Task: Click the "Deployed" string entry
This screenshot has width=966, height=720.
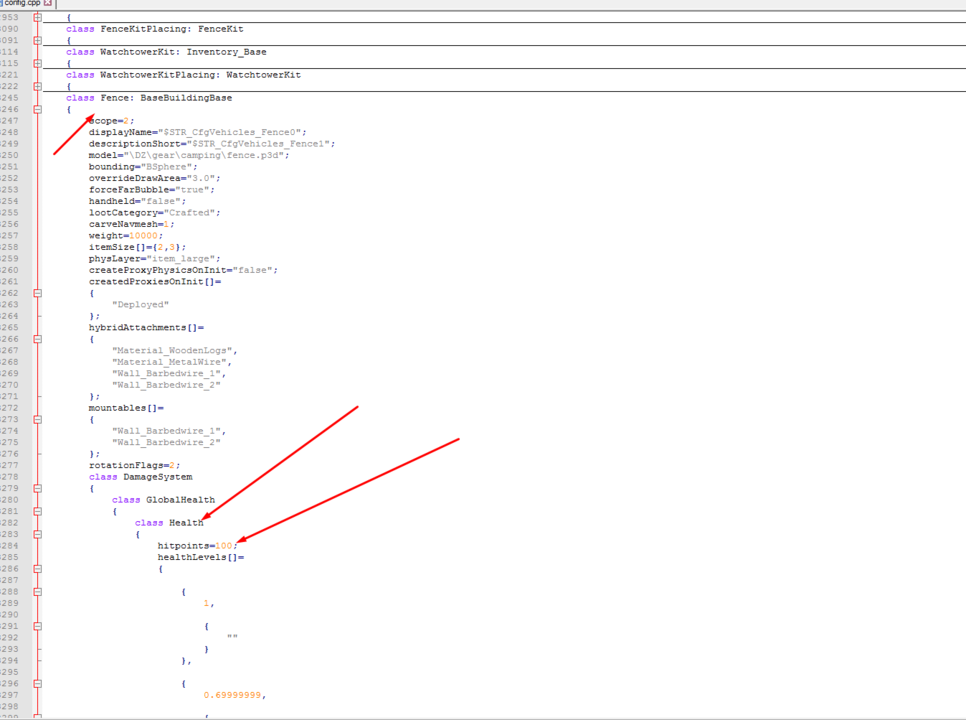Action: [x=140, y=305]
